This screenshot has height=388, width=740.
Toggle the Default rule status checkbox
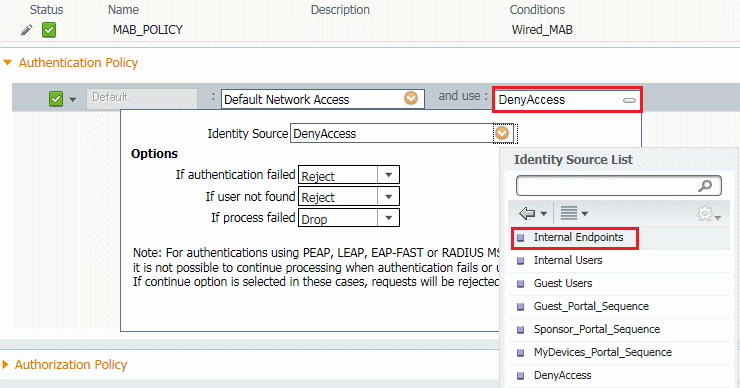click(56, 99)
